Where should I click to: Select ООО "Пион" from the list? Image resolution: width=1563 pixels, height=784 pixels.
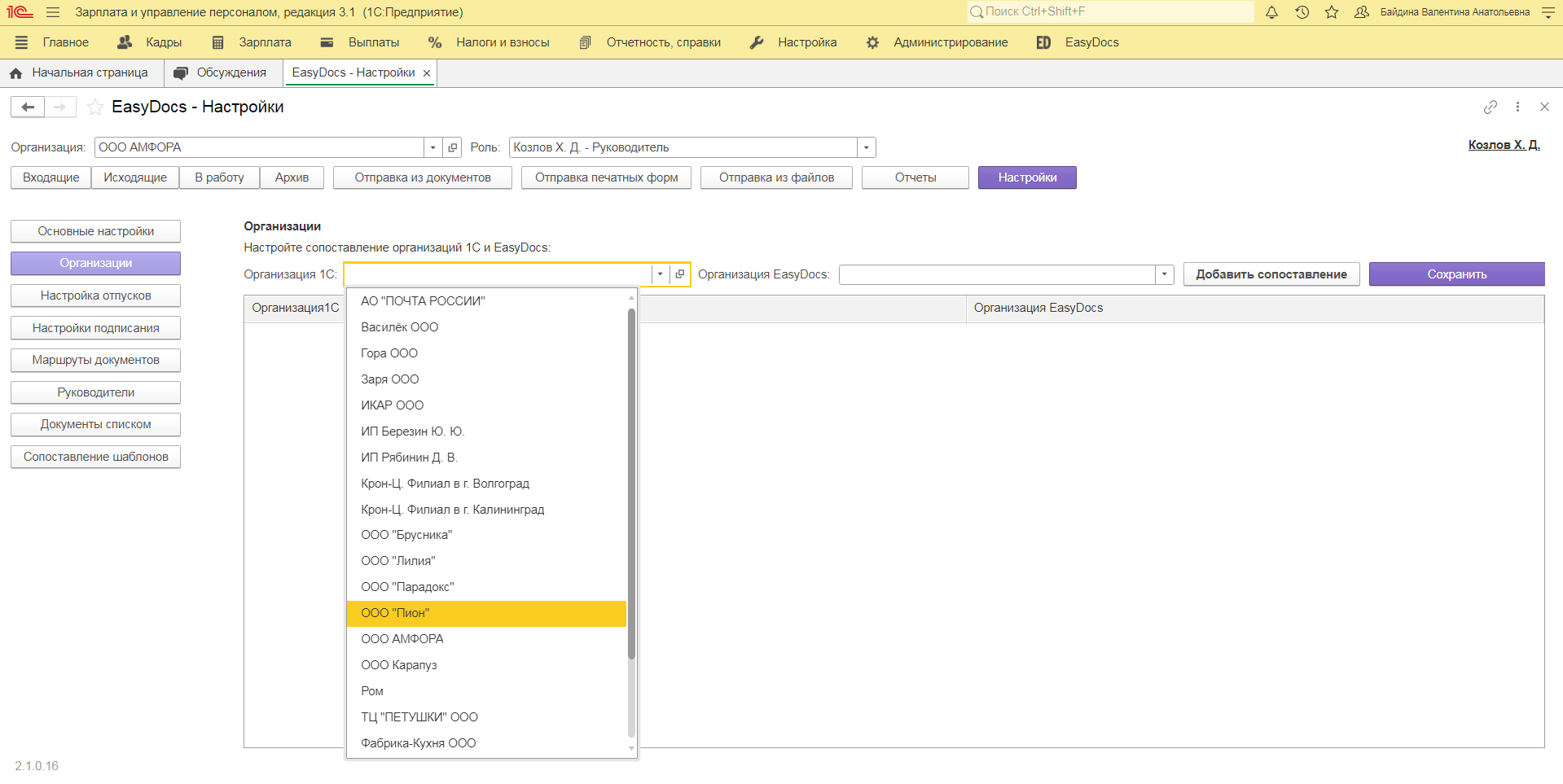[486, 613]
